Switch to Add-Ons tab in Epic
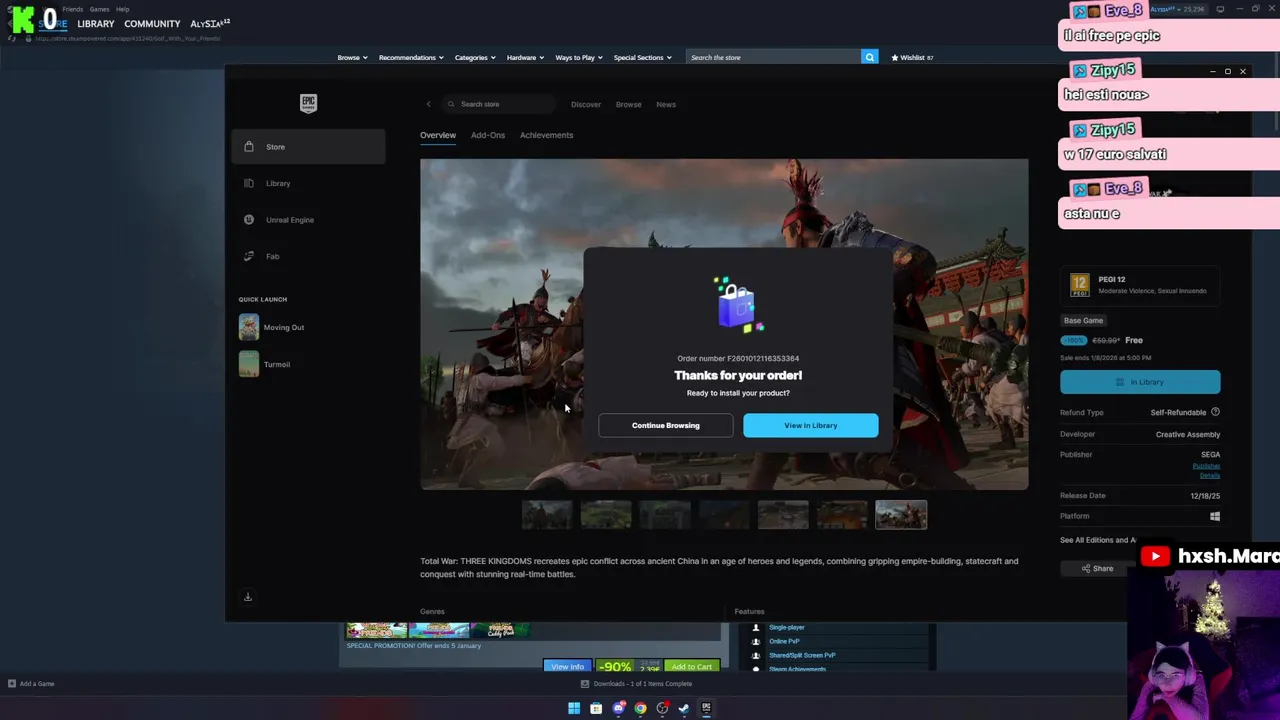The width and height of the screenshot is (1280, 720). 488,135
